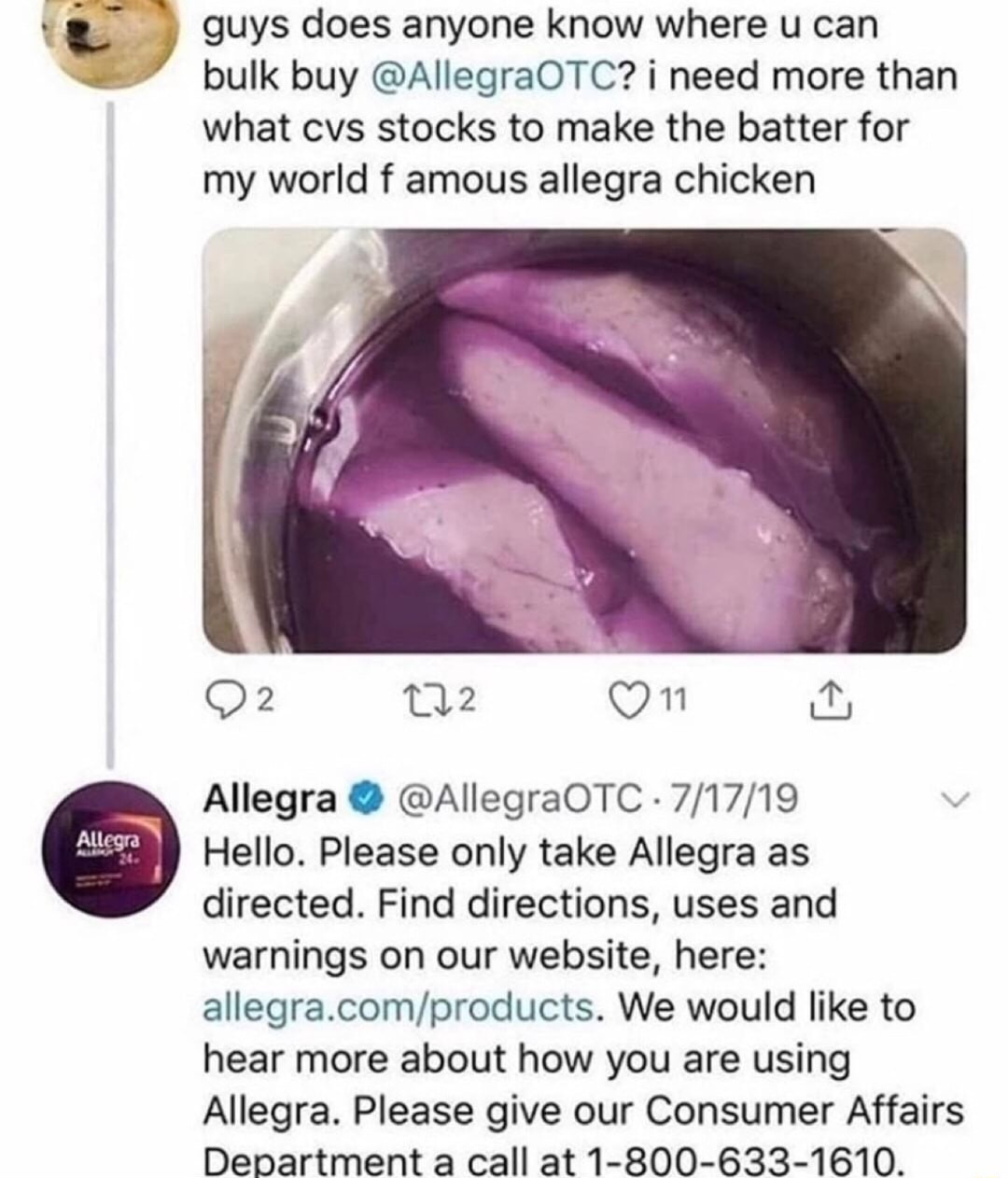Screen dimensions: 1008x1178
Task: Enlarge the purple batter chicken photo
Action: [583, 439]
